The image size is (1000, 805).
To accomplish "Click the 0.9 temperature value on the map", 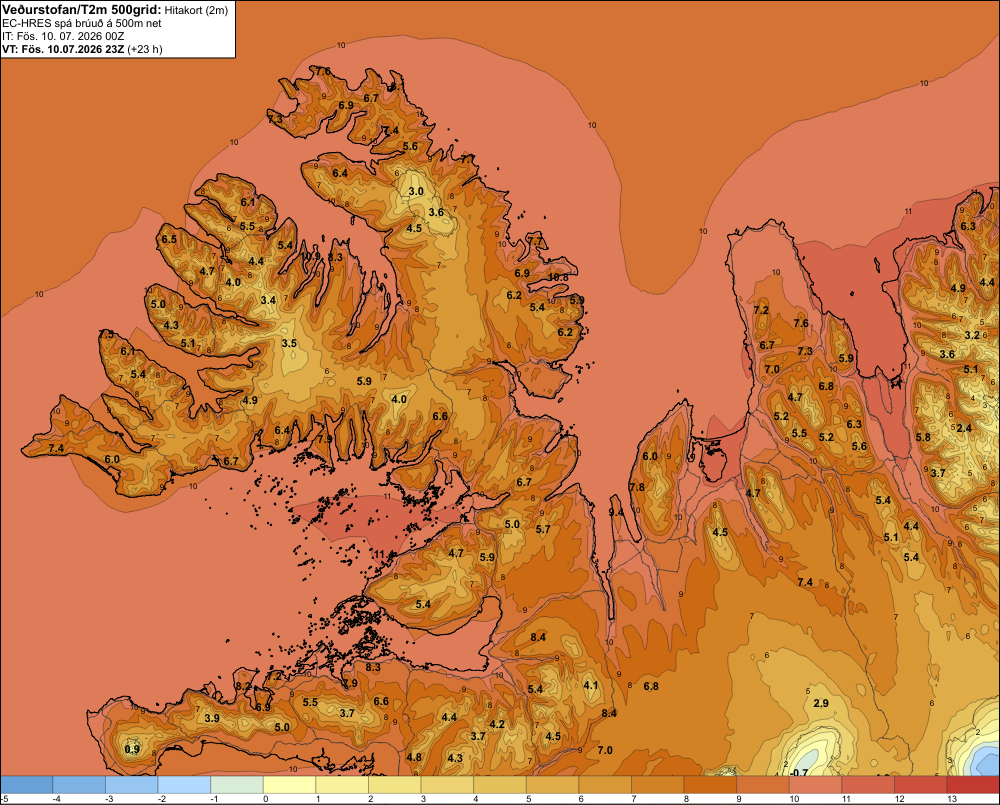I will click(132, 749).
